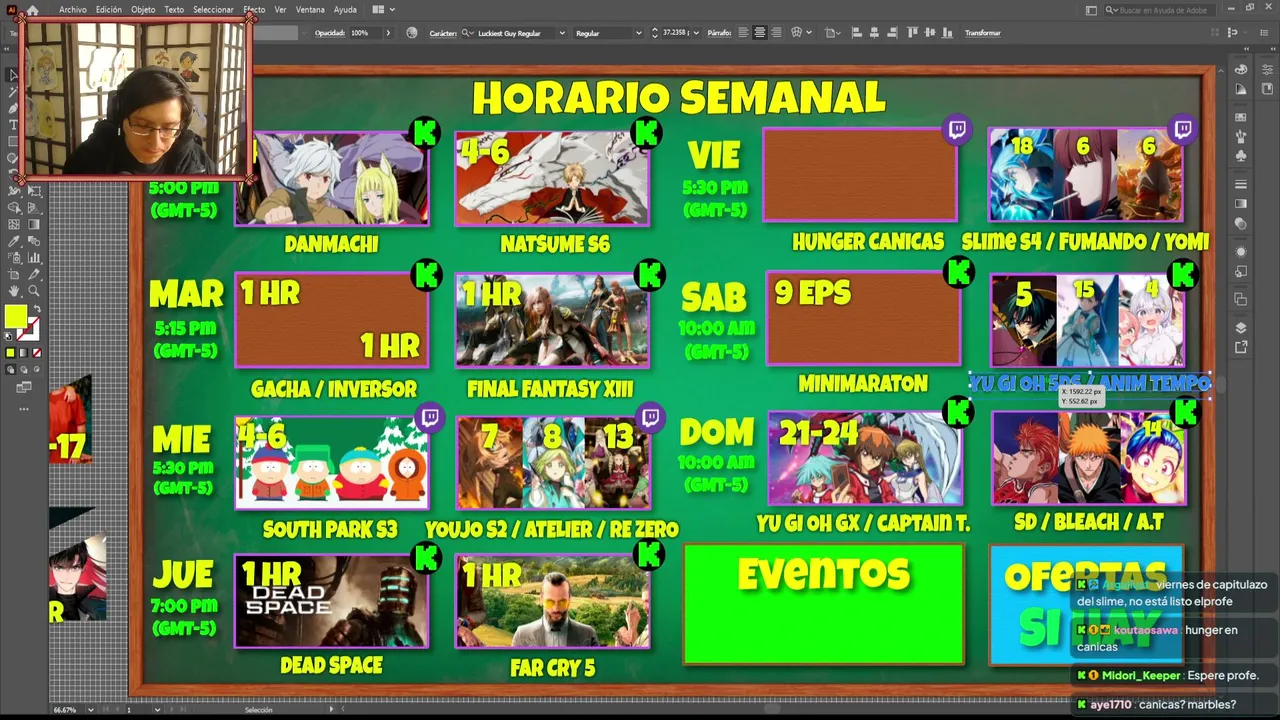Set fill mode to Gradient

coord(24,353)
